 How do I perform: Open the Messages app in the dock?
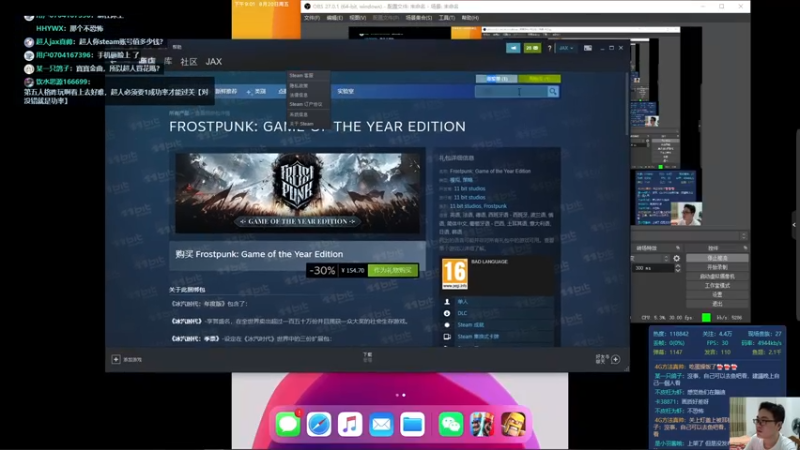[288, 424]
